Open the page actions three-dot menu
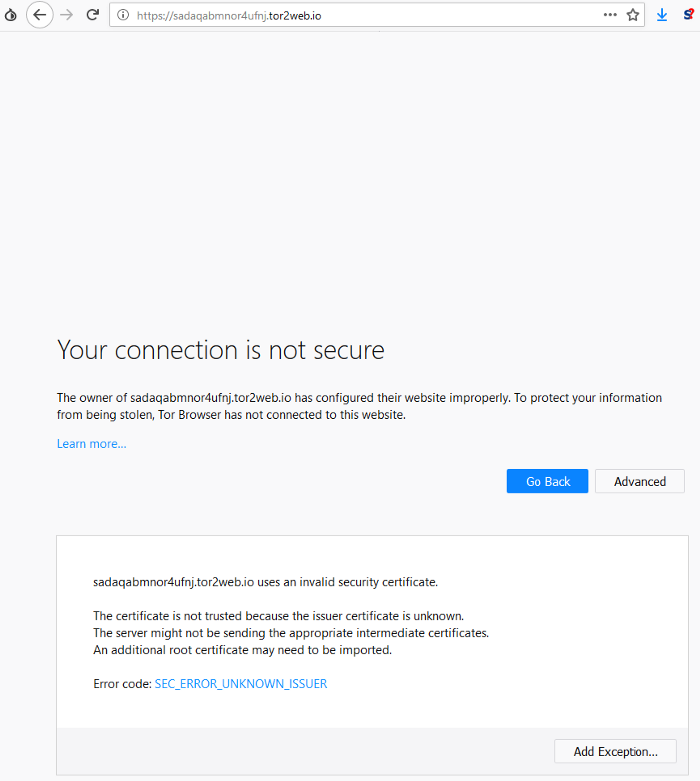Image resolution: width=700 pixels, height=781 pixels. pyautogui.click(x=610, y=15)
